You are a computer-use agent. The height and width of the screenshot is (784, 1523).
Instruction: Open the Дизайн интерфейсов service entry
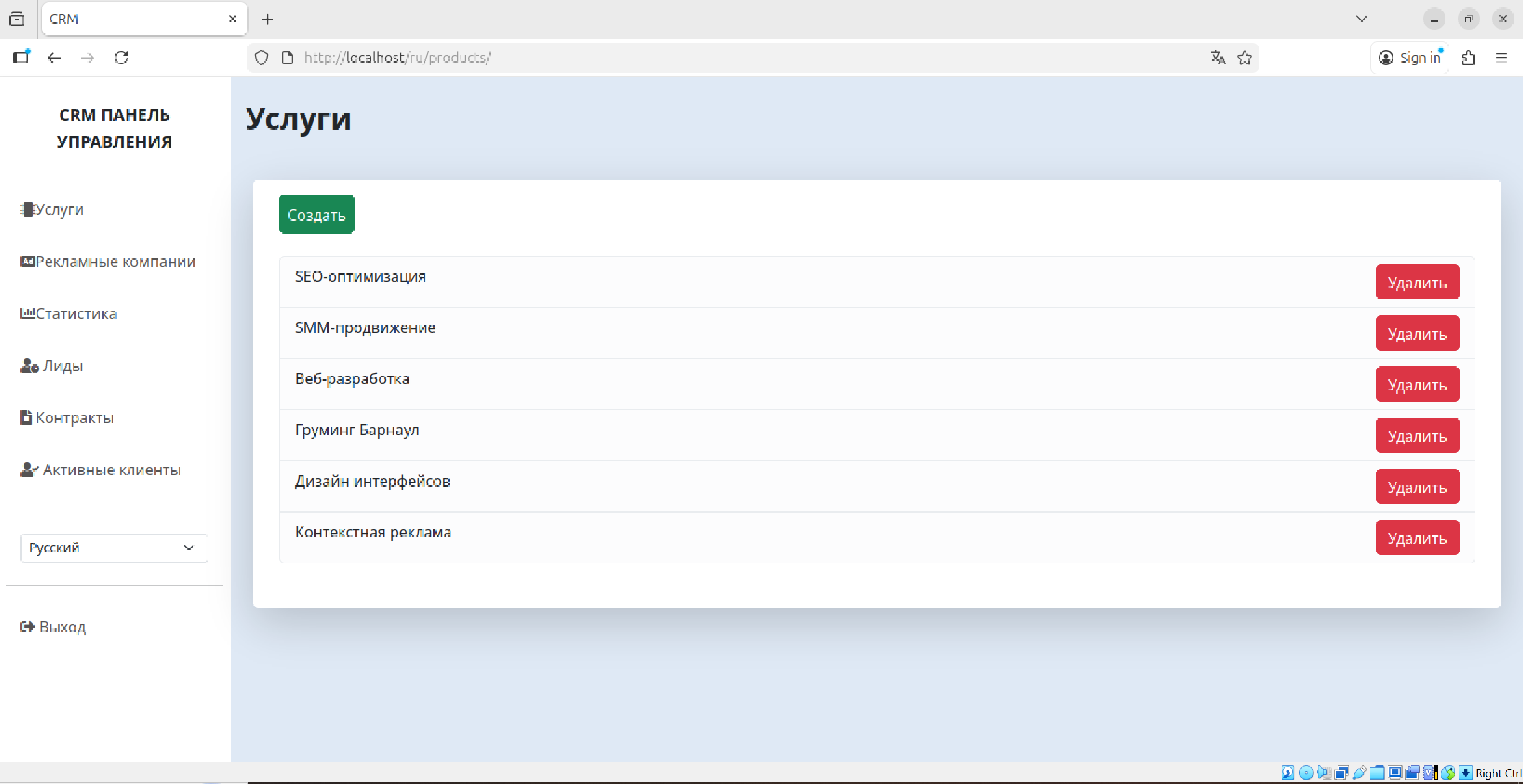(x=373, y=481)
